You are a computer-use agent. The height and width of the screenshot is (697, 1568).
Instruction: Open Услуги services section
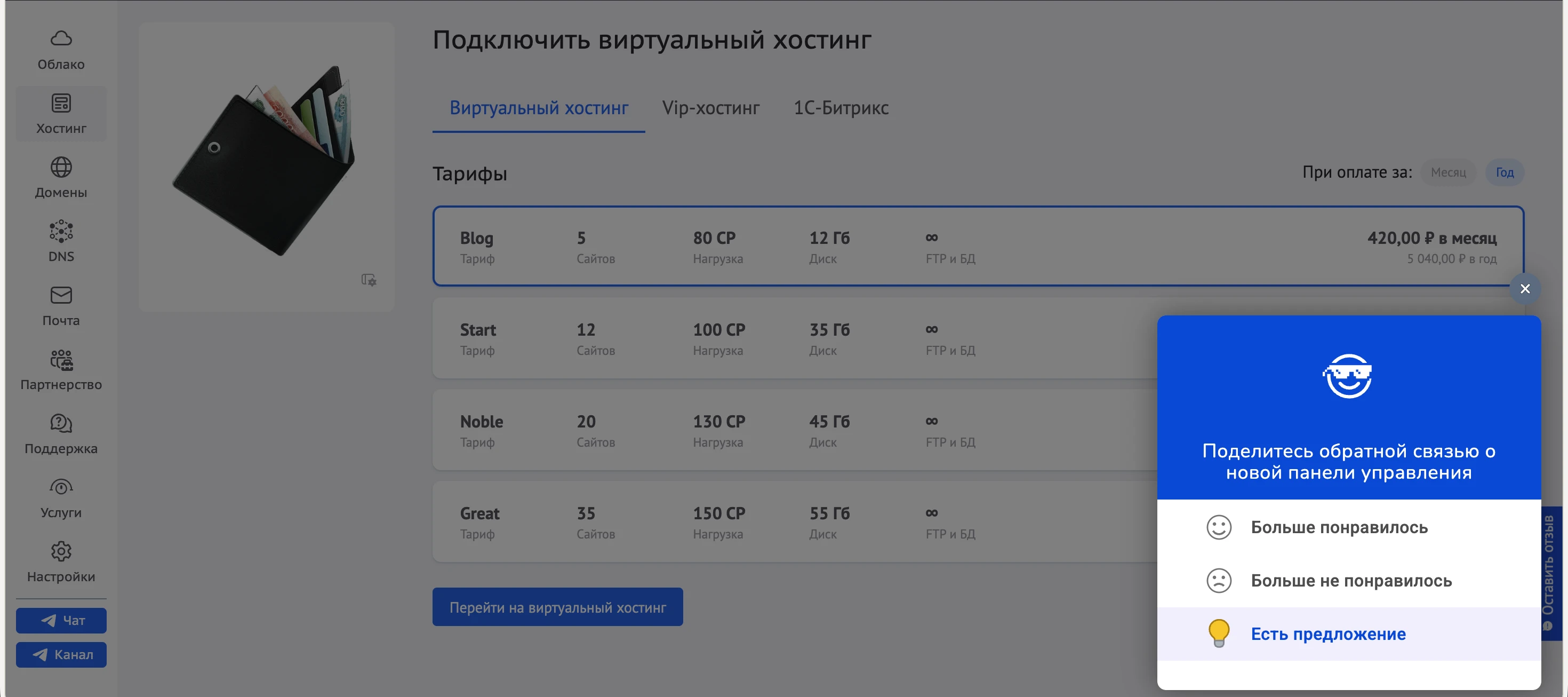pos(61,498)
